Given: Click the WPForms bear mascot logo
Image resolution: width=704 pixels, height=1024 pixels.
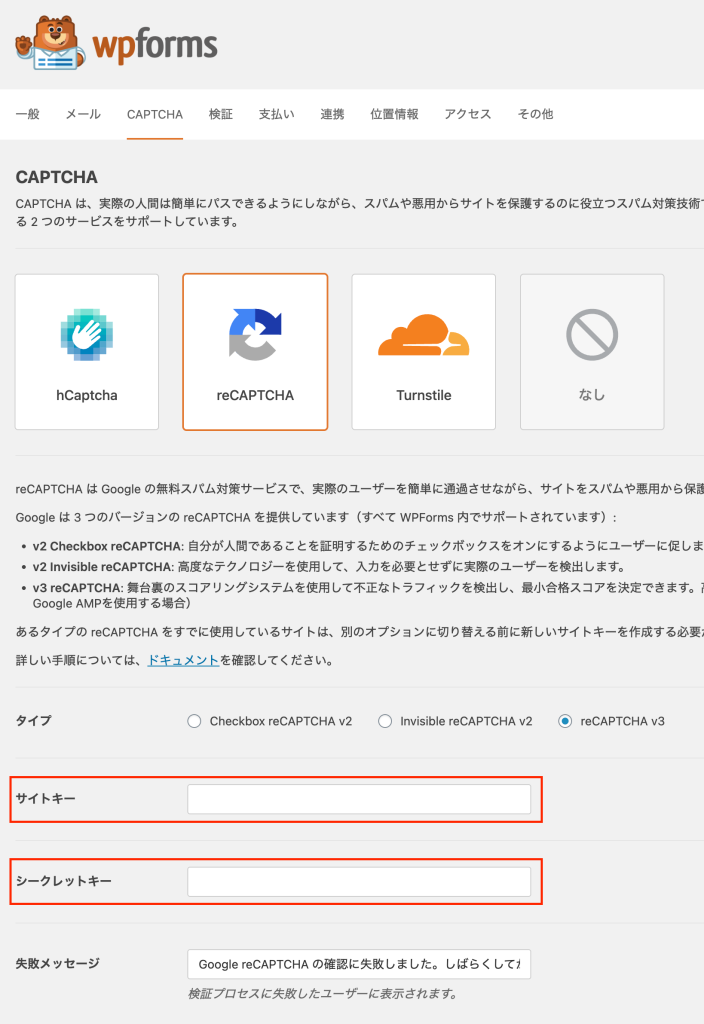Looking at the screenshot, I should 50,42.
